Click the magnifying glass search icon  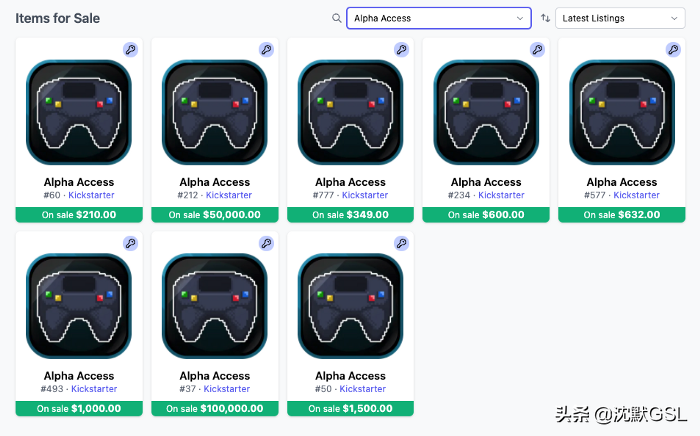[x=337, y=18]
